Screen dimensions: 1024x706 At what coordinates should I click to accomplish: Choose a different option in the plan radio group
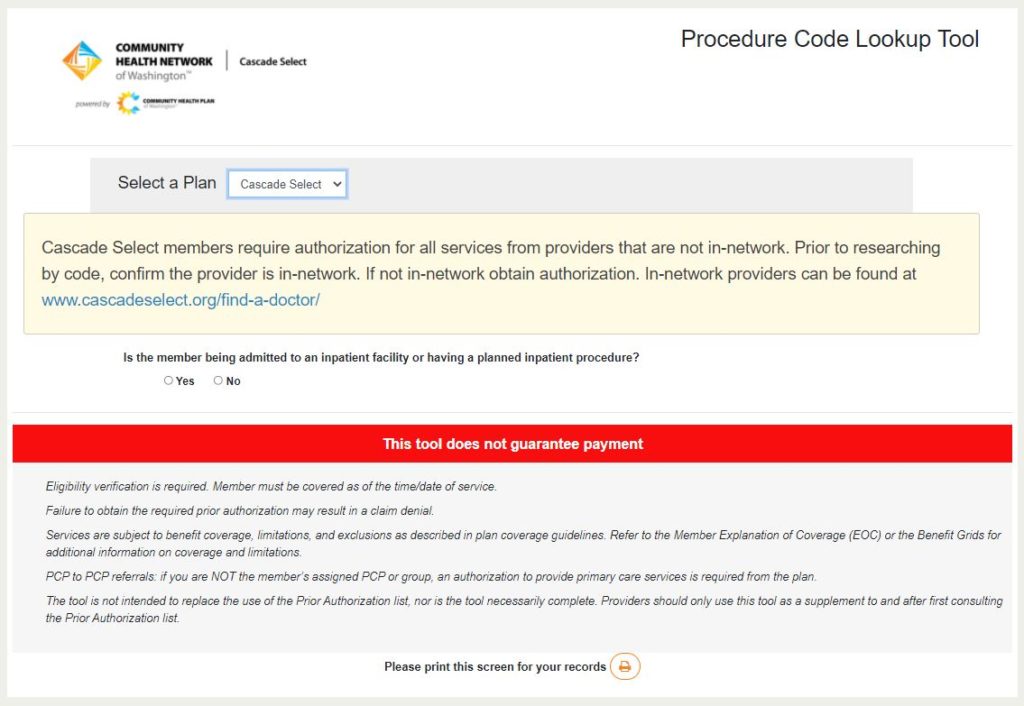click(x=287, y=184)
